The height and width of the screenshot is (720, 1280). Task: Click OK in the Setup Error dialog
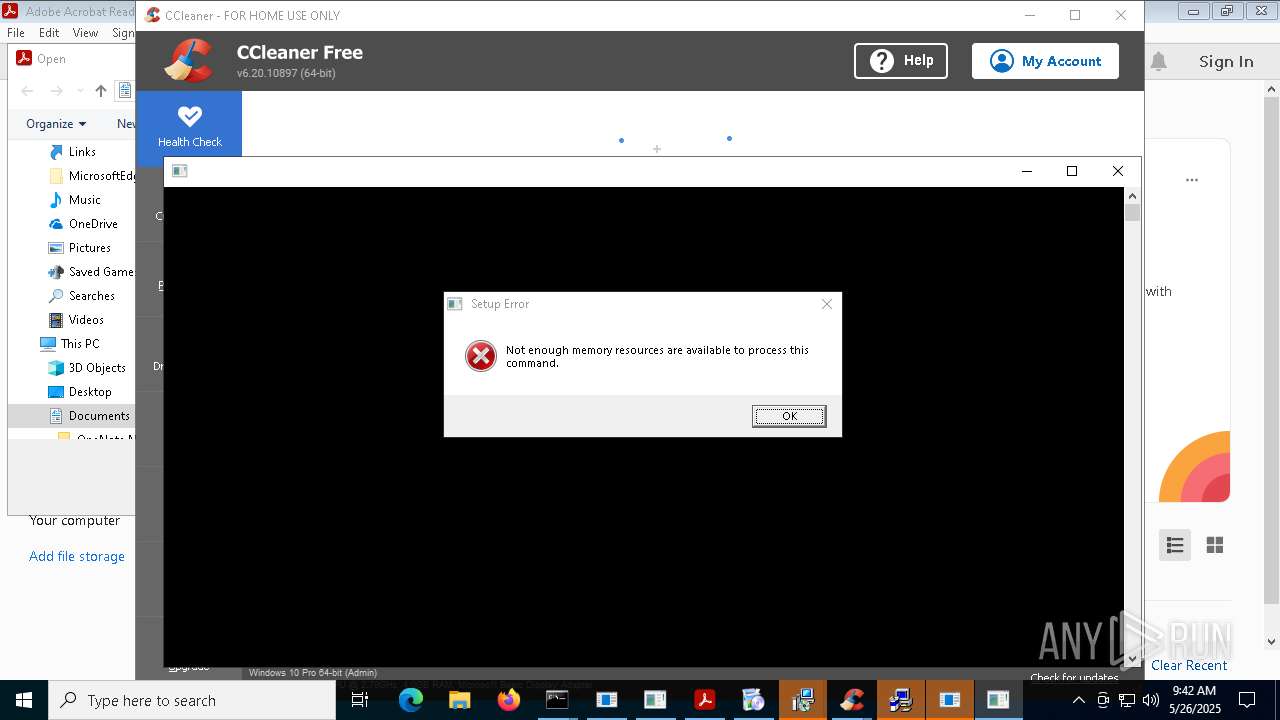click(789, 416)
